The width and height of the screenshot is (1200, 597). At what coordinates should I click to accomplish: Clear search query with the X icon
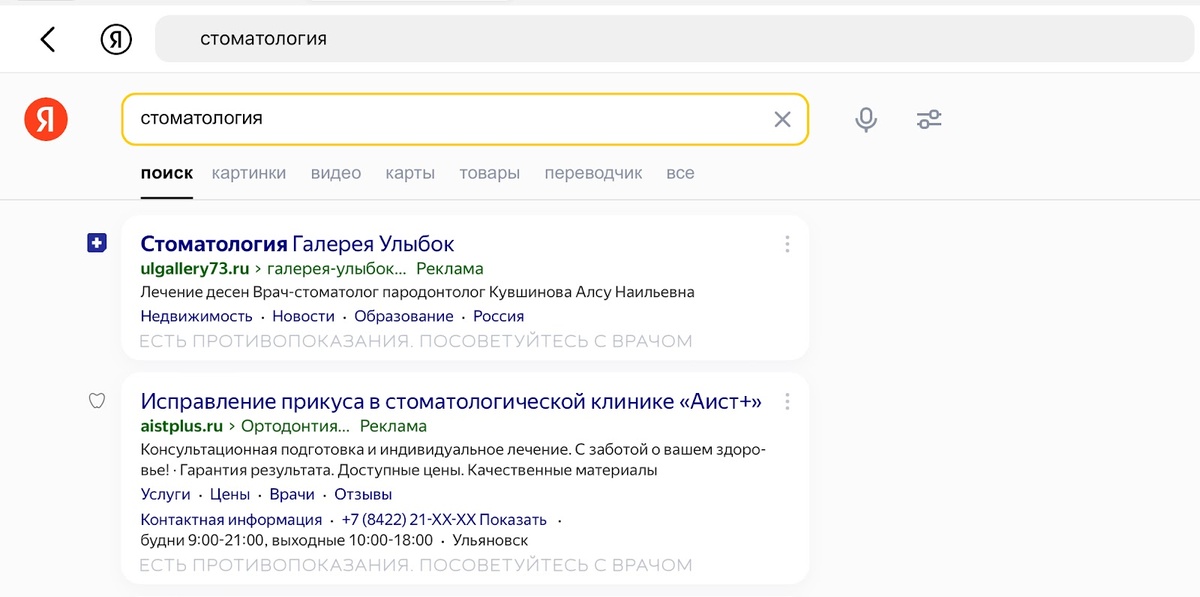(x=782, y=119)
